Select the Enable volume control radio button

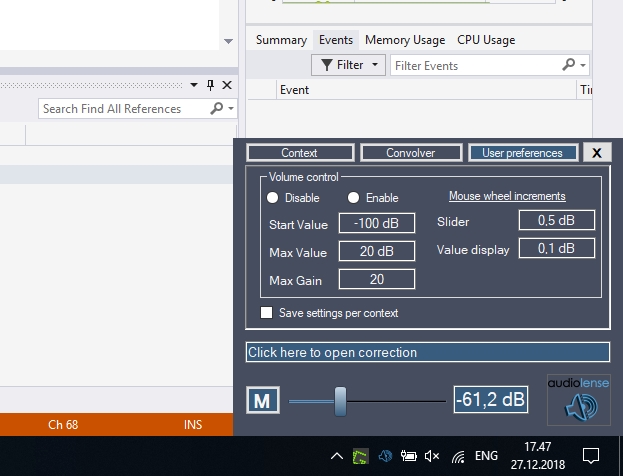353,198
